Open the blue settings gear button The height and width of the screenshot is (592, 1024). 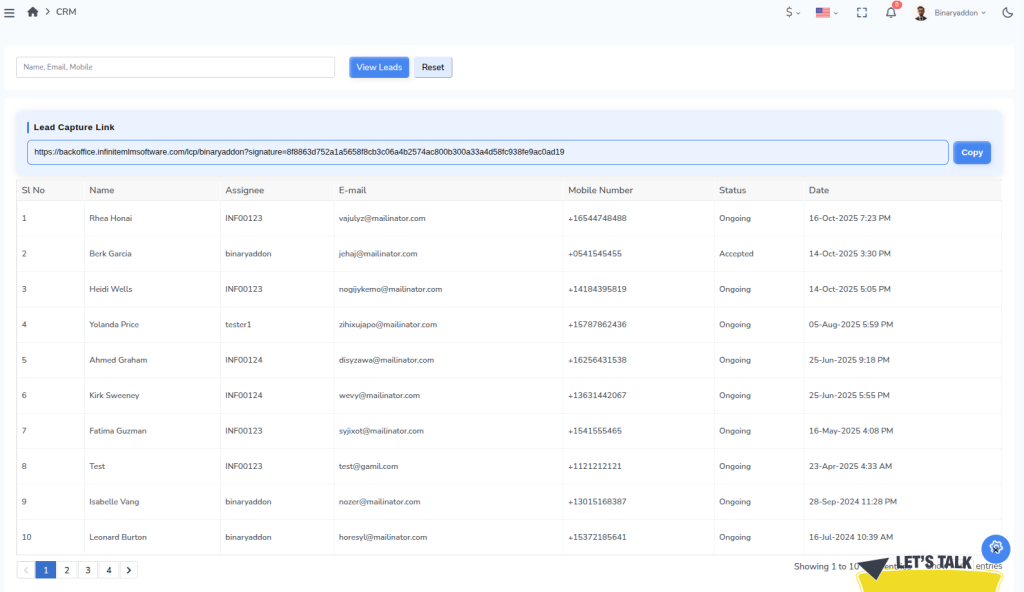995,548
